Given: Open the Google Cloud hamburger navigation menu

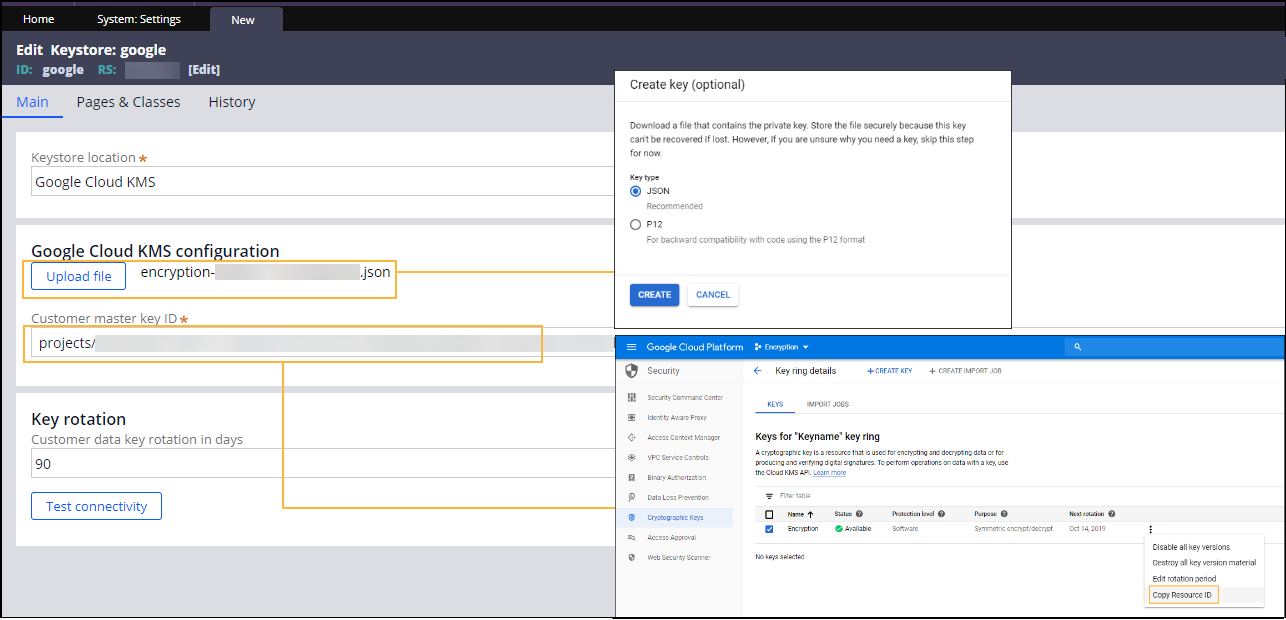Looking at the screenshot, I should pyautogui.click(x=631, y=347).
